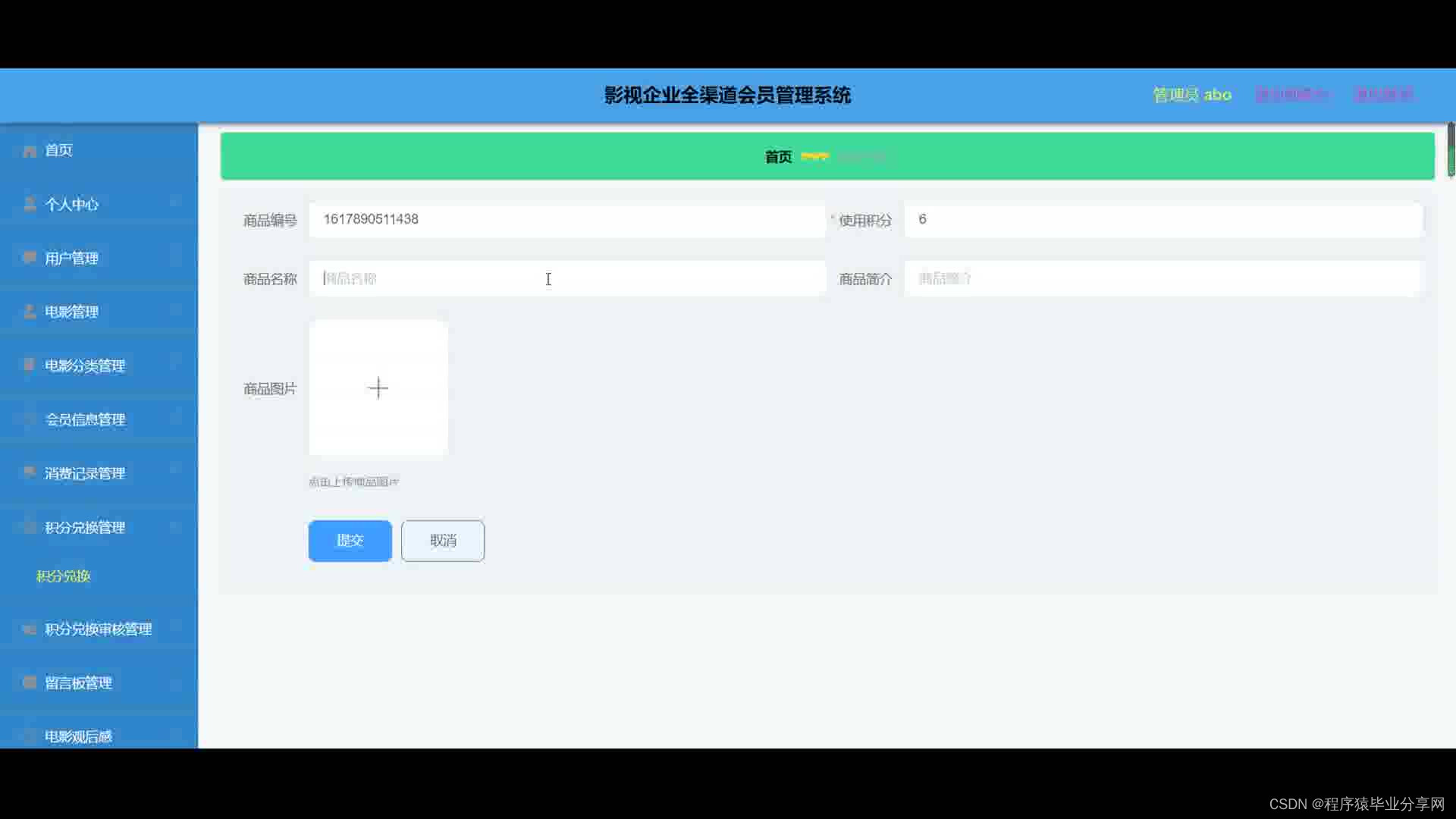Click the icon beside 留言板管理
1456x819 pixels.
click(x=30, y=682)
